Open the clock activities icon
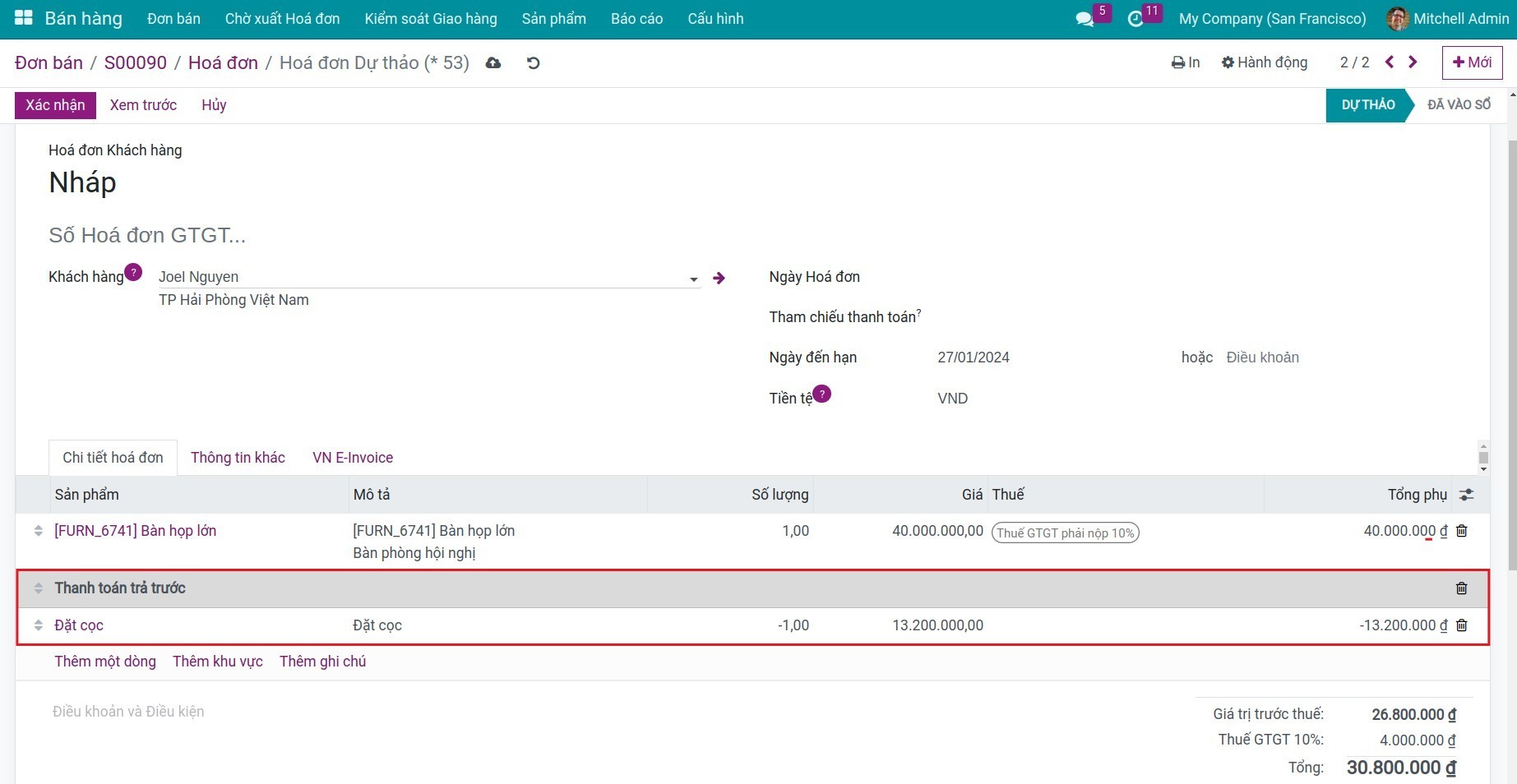Image resolution: width=1517 pixels, height=784 pixels. click(1135, 19)
